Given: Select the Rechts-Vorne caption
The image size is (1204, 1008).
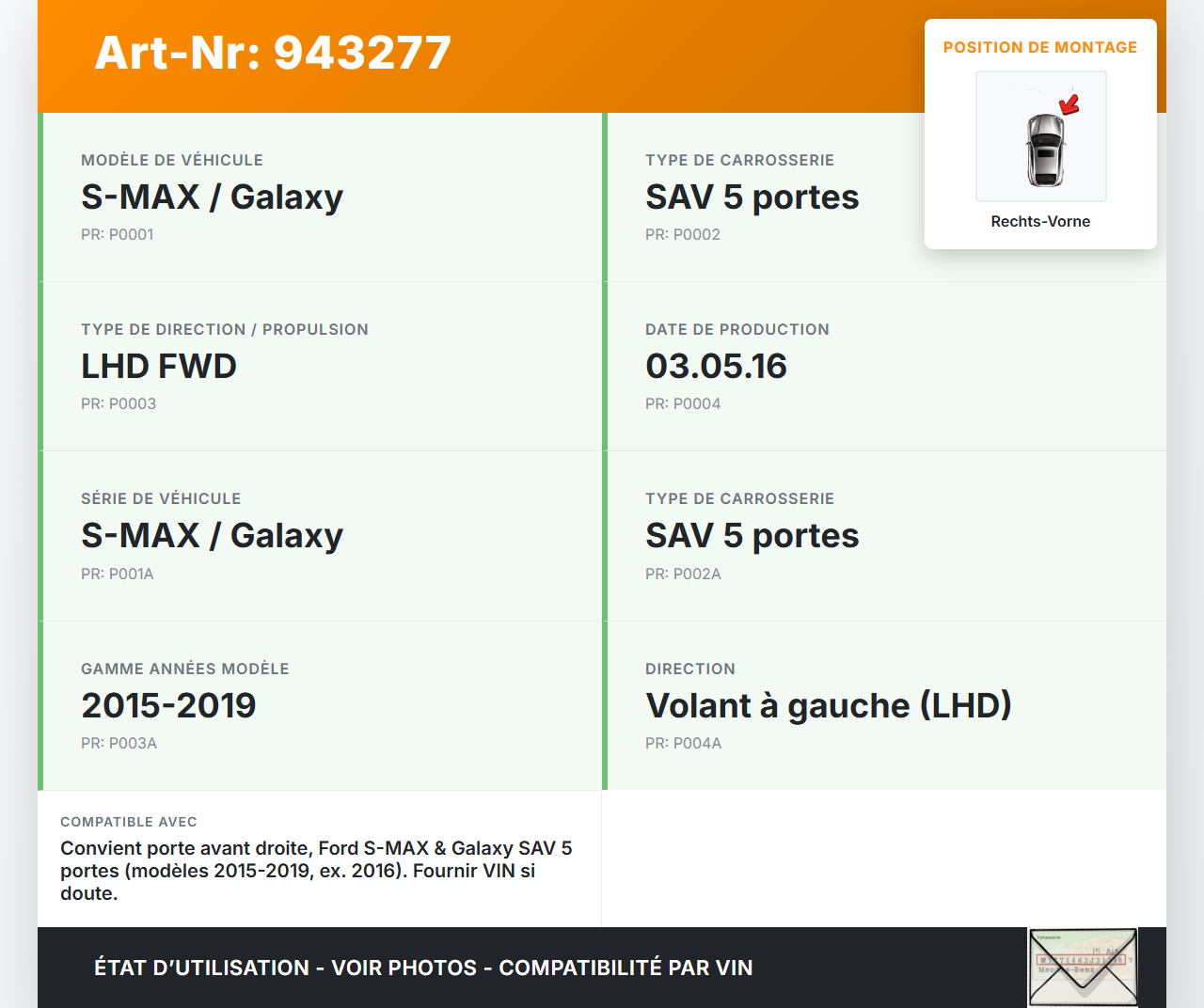Looking at the screenshot, I should [1040, 221].
